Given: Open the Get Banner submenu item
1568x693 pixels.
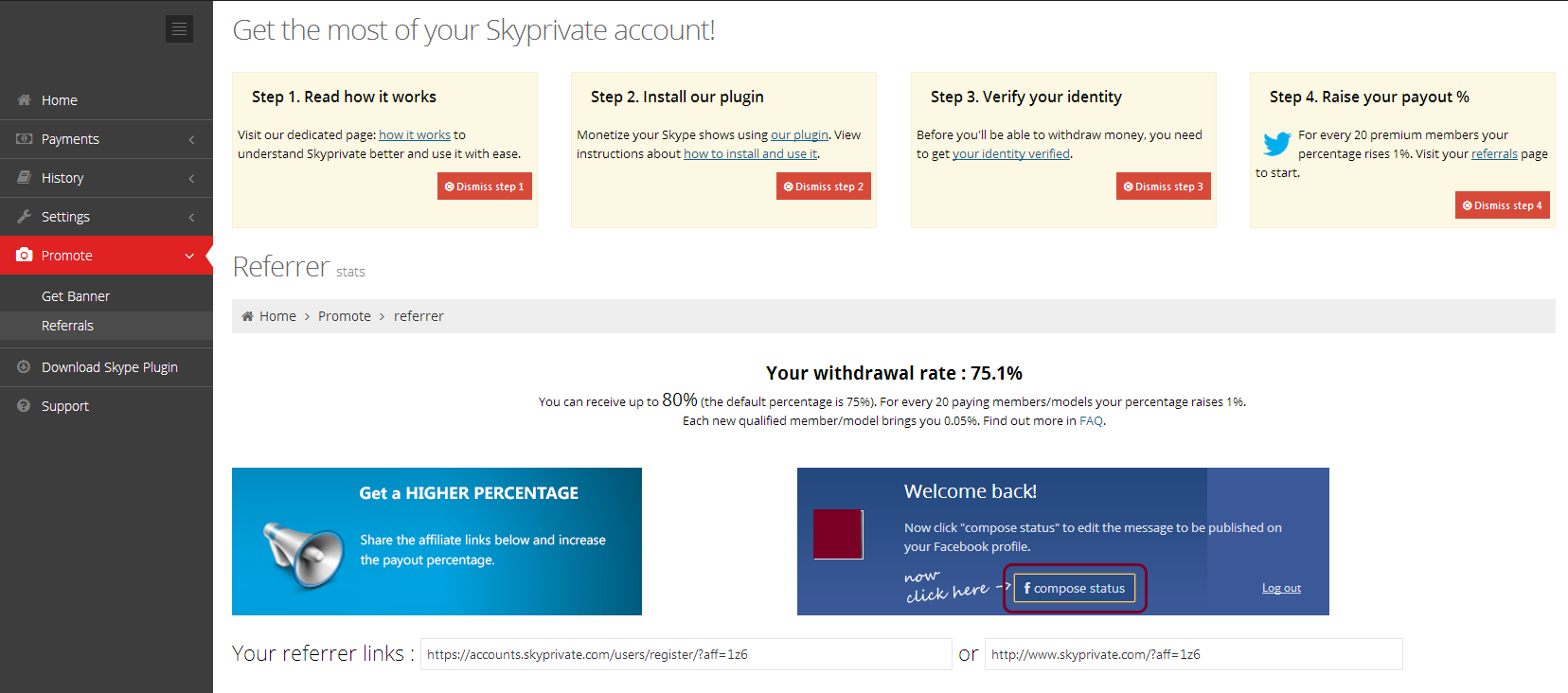Looking at the screenshot, I should 76,296.
